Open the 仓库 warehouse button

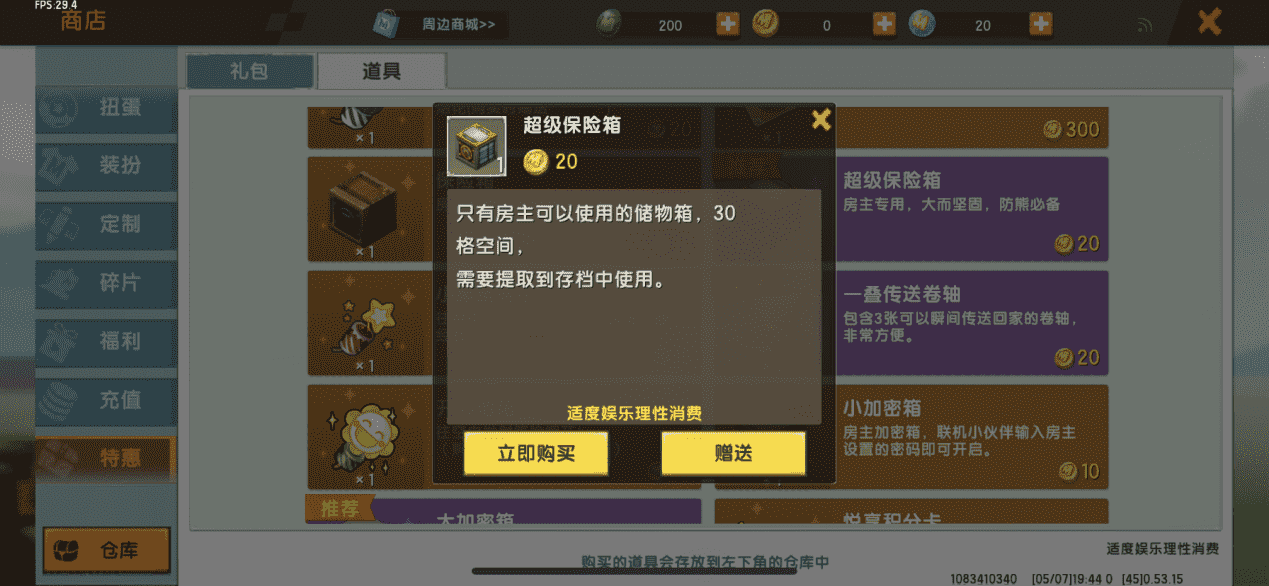tap(107, 550)
